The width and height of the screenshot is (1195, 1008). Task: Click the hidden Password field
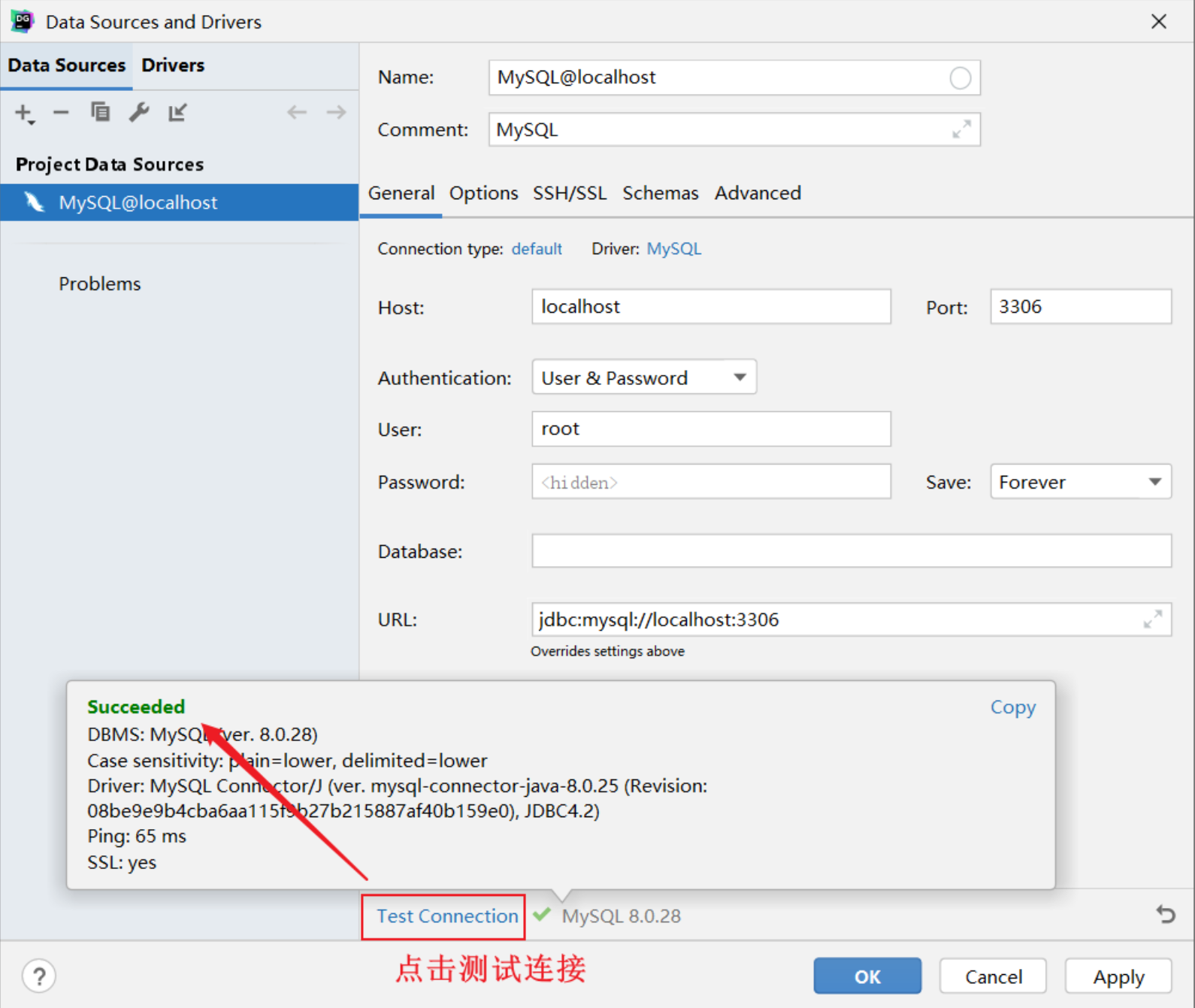pyautogui.click(x=711, y=482)
